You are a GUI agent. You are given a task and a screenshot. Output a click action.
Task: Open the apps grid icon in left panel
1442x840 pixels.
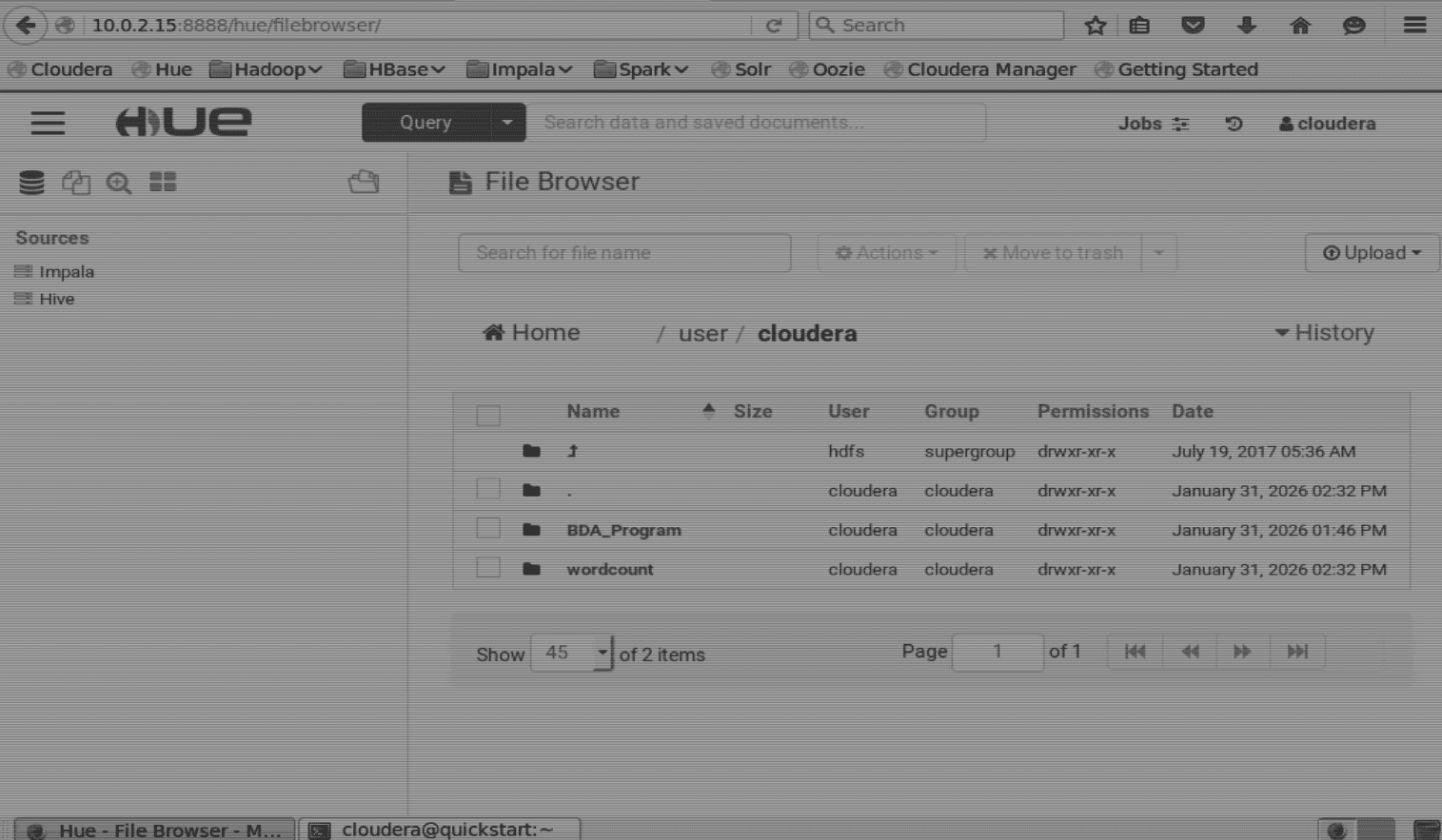click(x=163, y=182)
